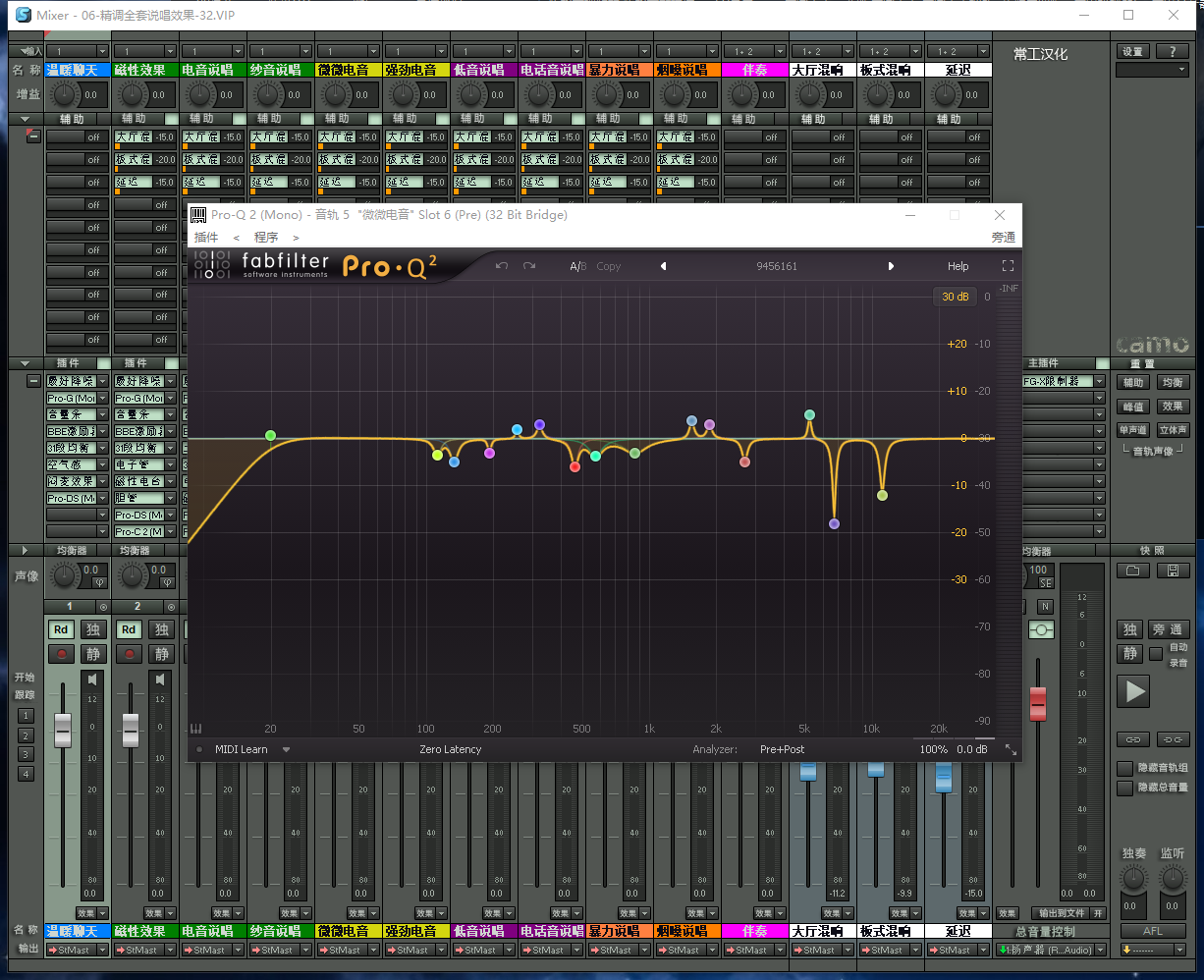Image resolution: width=1204 pixels, height=980 pixels.
Task: Open the 程序 menu in Pro-Q 2 window
Action: (x=266, y=237)
